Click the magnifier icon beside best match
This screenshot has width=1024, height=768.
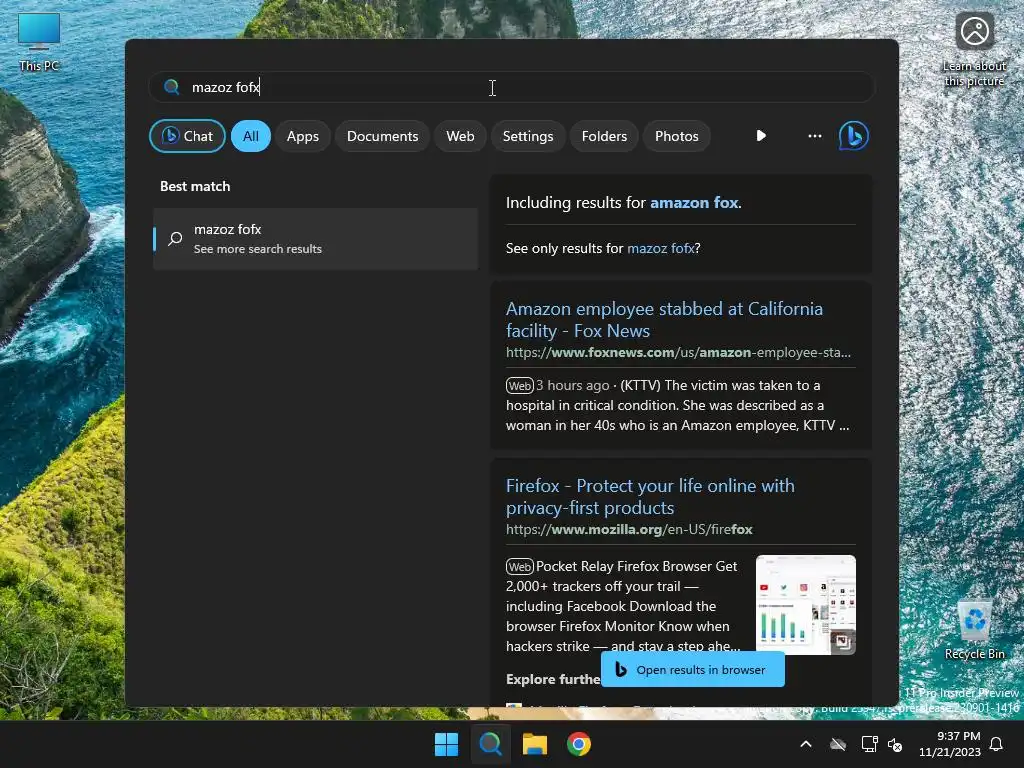click(175, 238)
